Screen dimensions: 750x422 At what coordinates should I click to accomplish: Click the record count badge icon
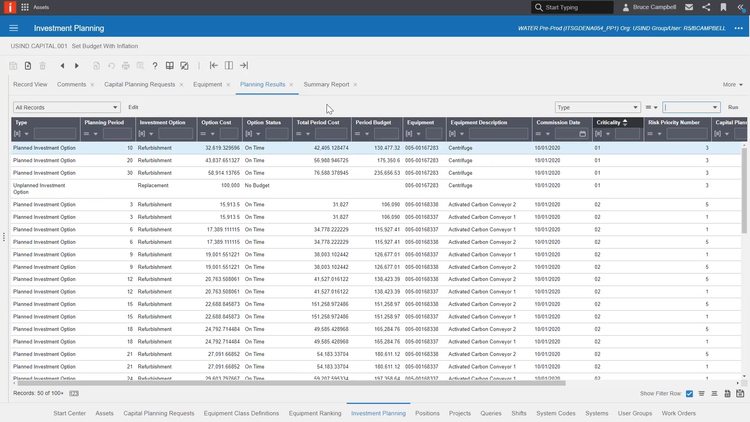tap(74, 393)
